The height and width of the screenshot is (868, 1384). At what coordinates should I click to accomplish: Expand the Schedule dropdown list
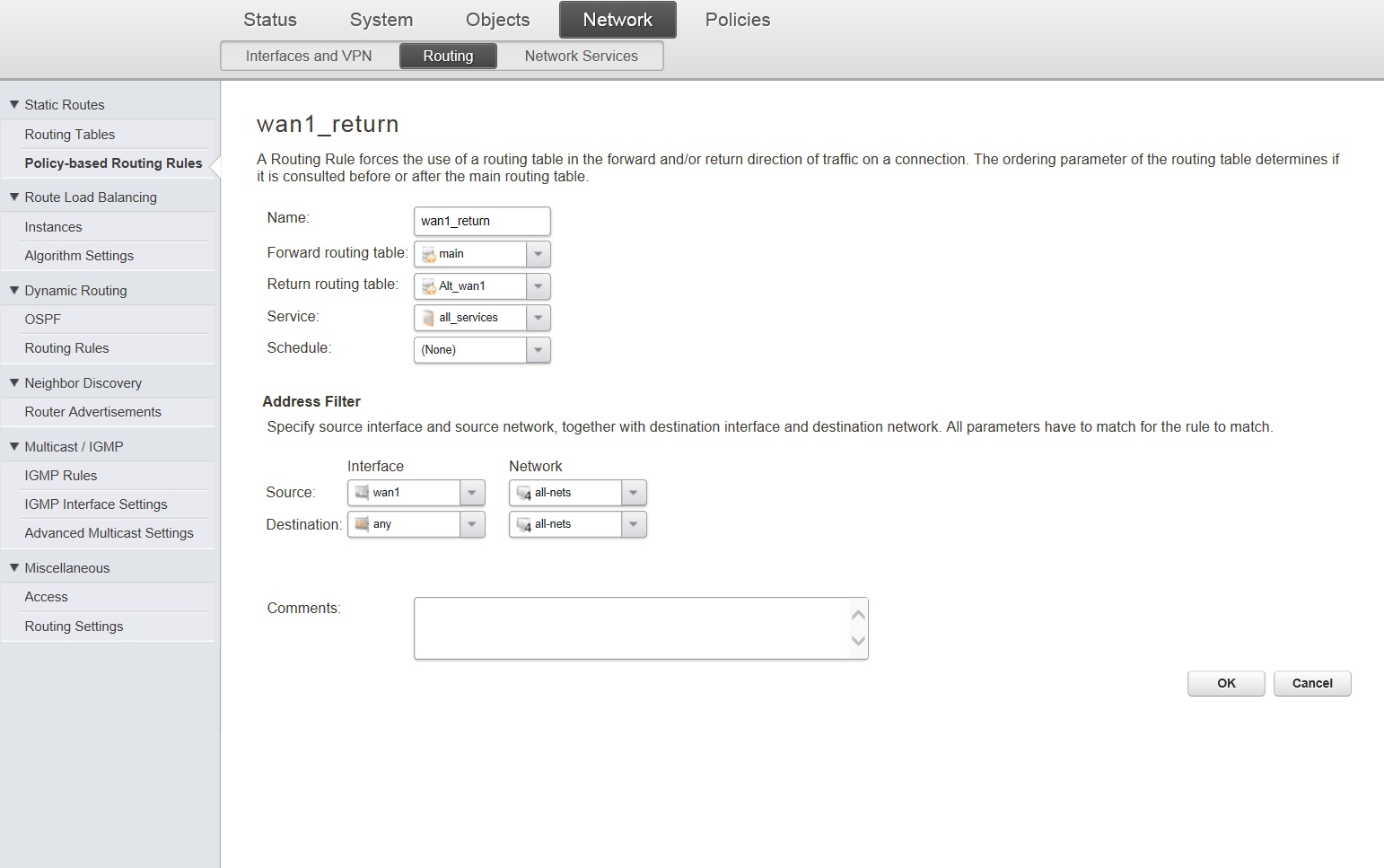pos(538,350)
